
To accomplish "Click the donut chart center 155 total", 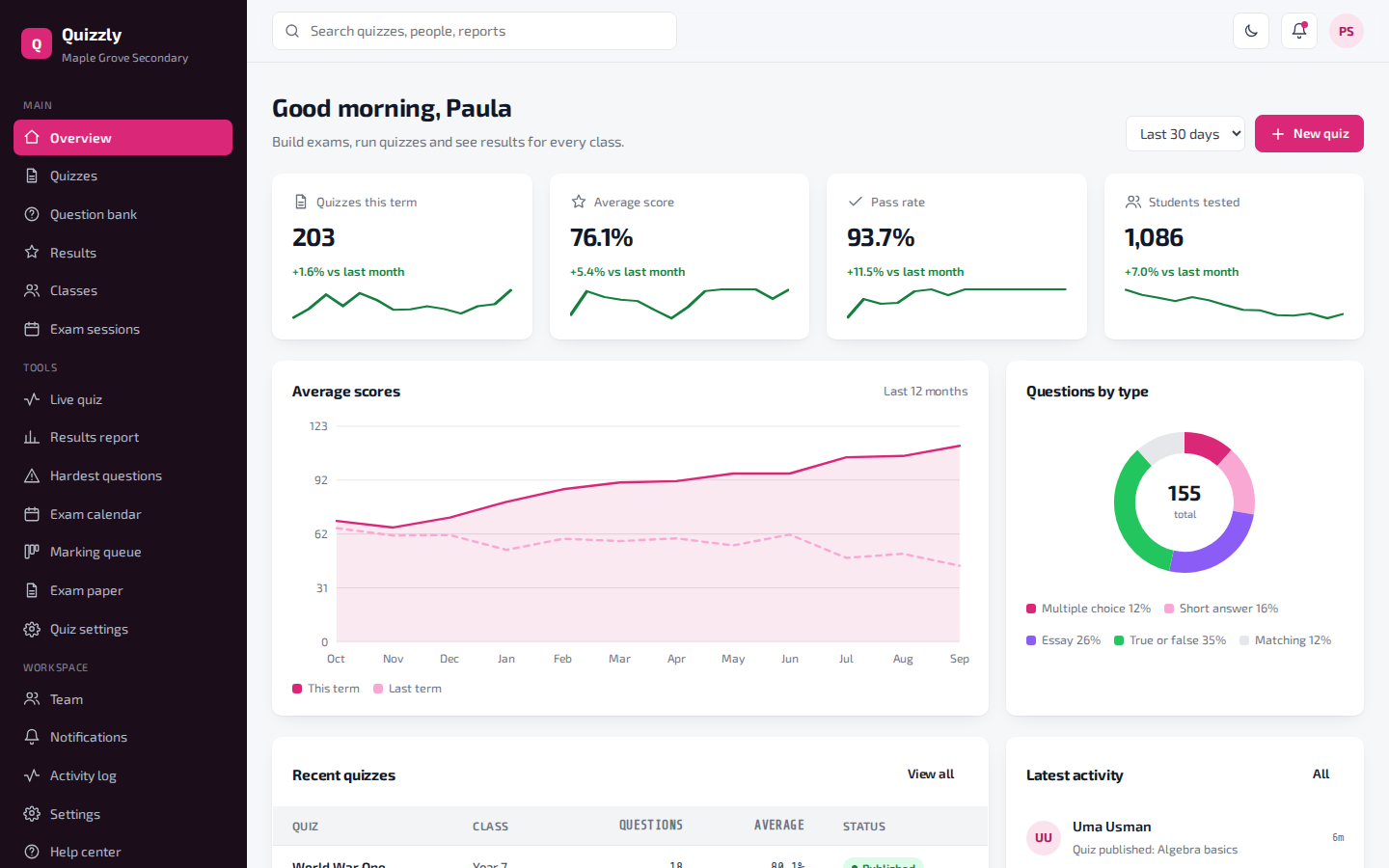I will (x=1185, y=502).
